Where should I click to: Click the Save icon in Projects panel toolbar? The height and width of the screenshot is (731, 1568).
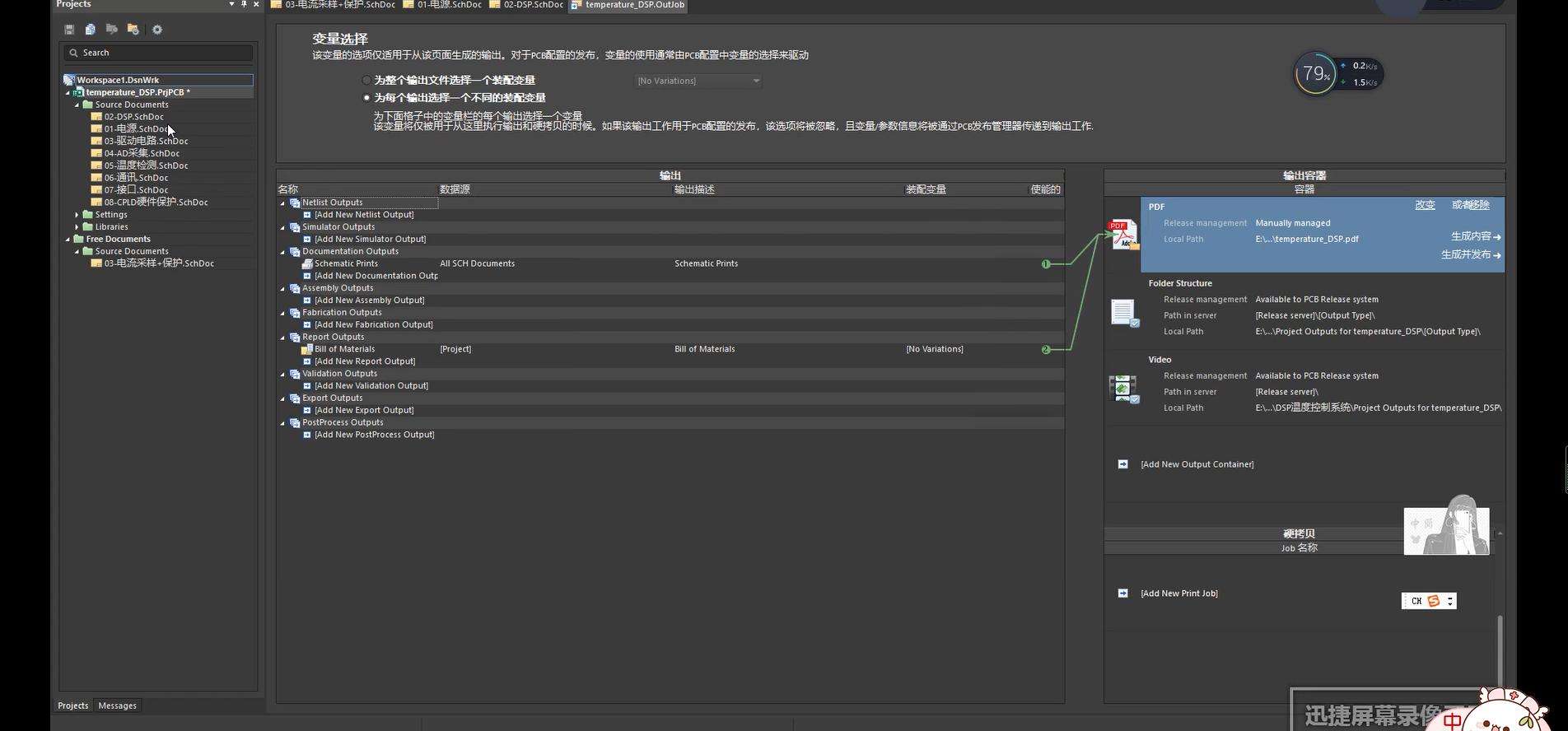69,30
